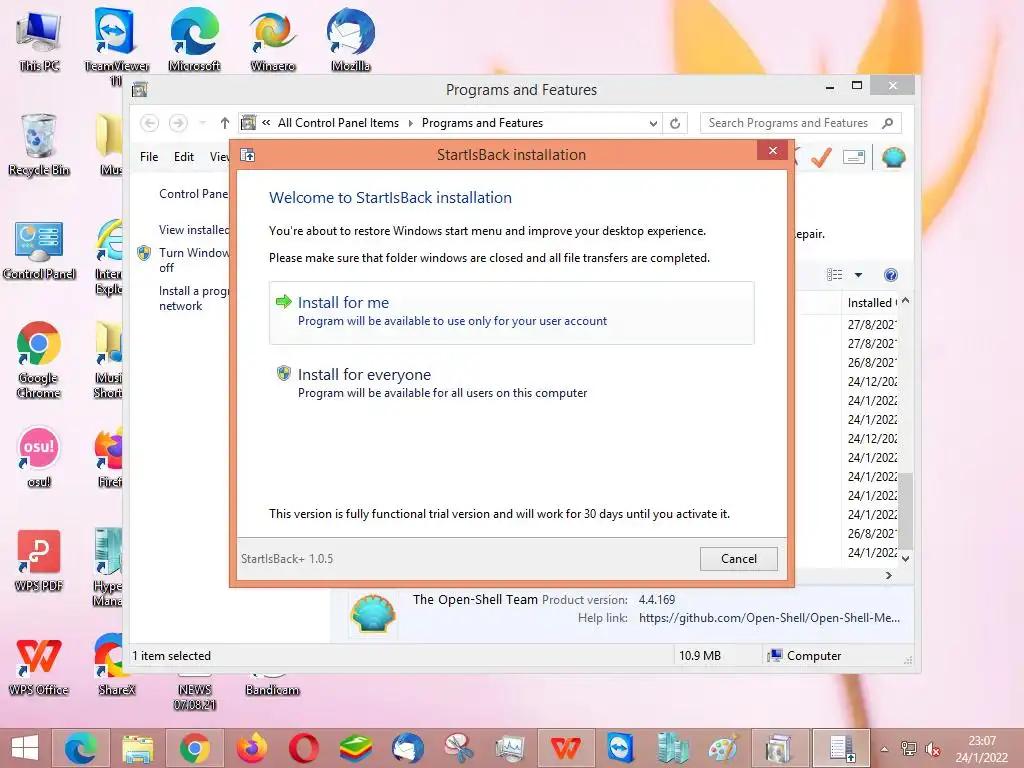Click Install a program from network link

(x=193, y=298)
